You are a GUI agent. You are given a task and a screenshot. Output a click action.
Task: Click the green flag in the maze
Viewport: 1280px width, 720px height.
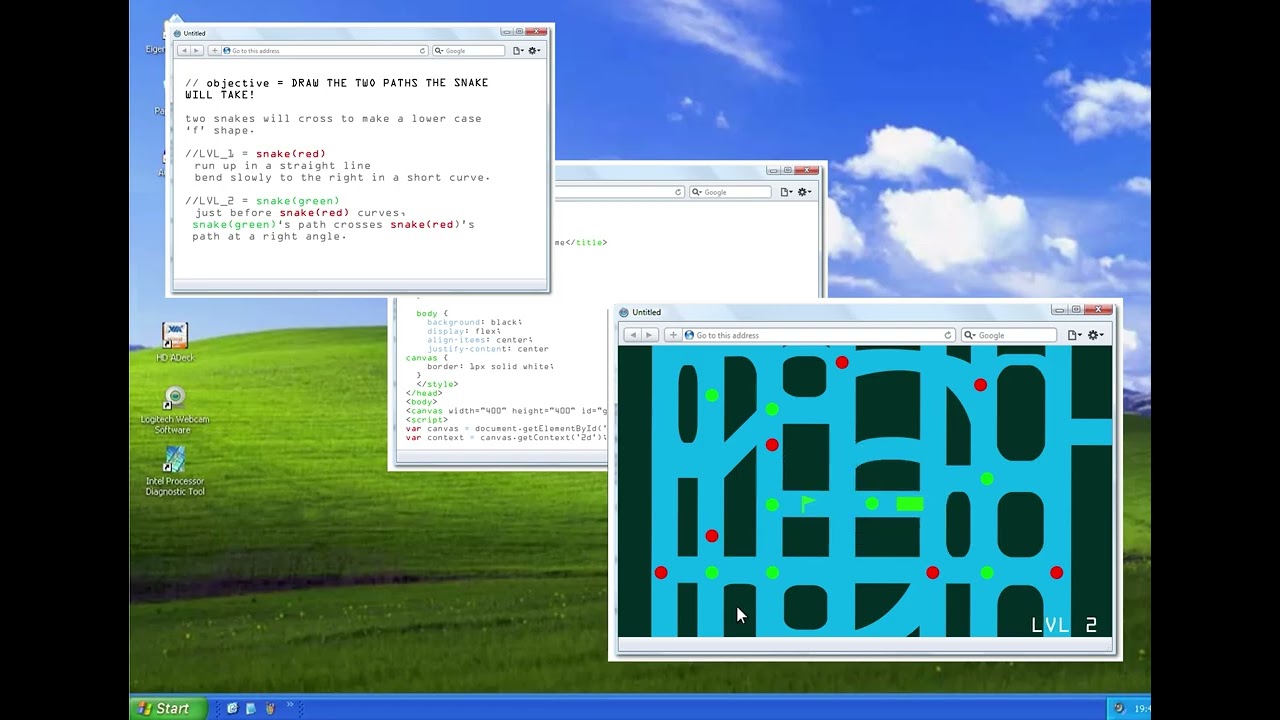tap(808, 504)
